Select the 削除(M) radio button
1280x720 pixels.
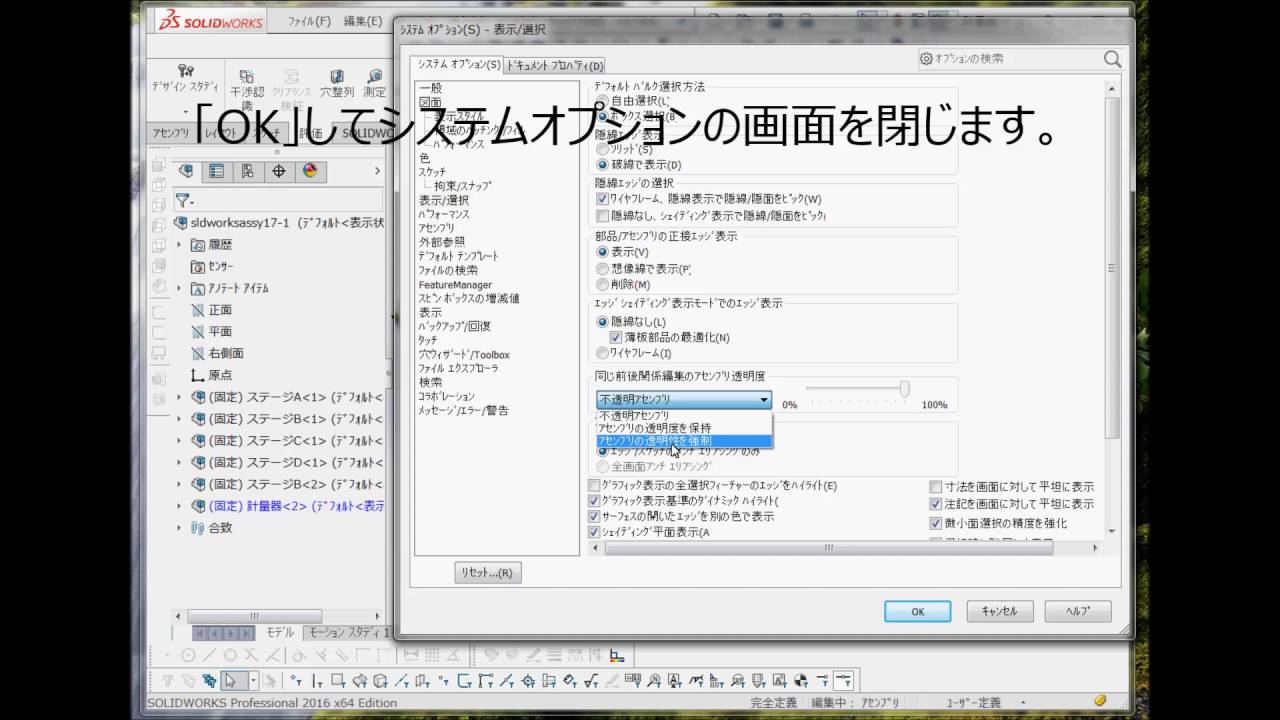pos(602,285)
